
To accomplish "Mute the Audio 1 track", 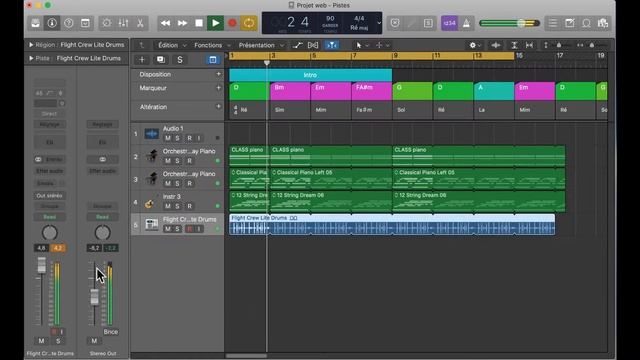I will [x=168, y=138].
